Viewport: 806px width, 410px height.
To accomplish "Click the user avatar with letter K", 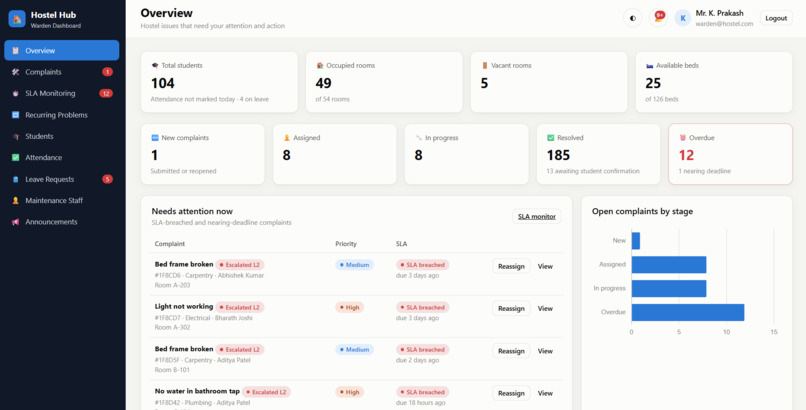I will click(x=683, y=18).
